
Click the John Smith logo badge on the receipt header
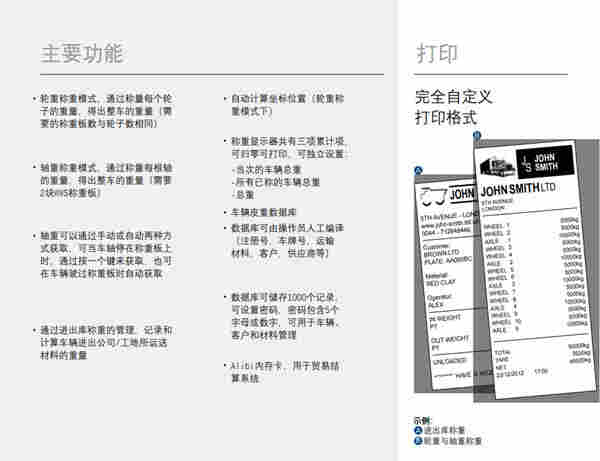(x=541, y=164)
